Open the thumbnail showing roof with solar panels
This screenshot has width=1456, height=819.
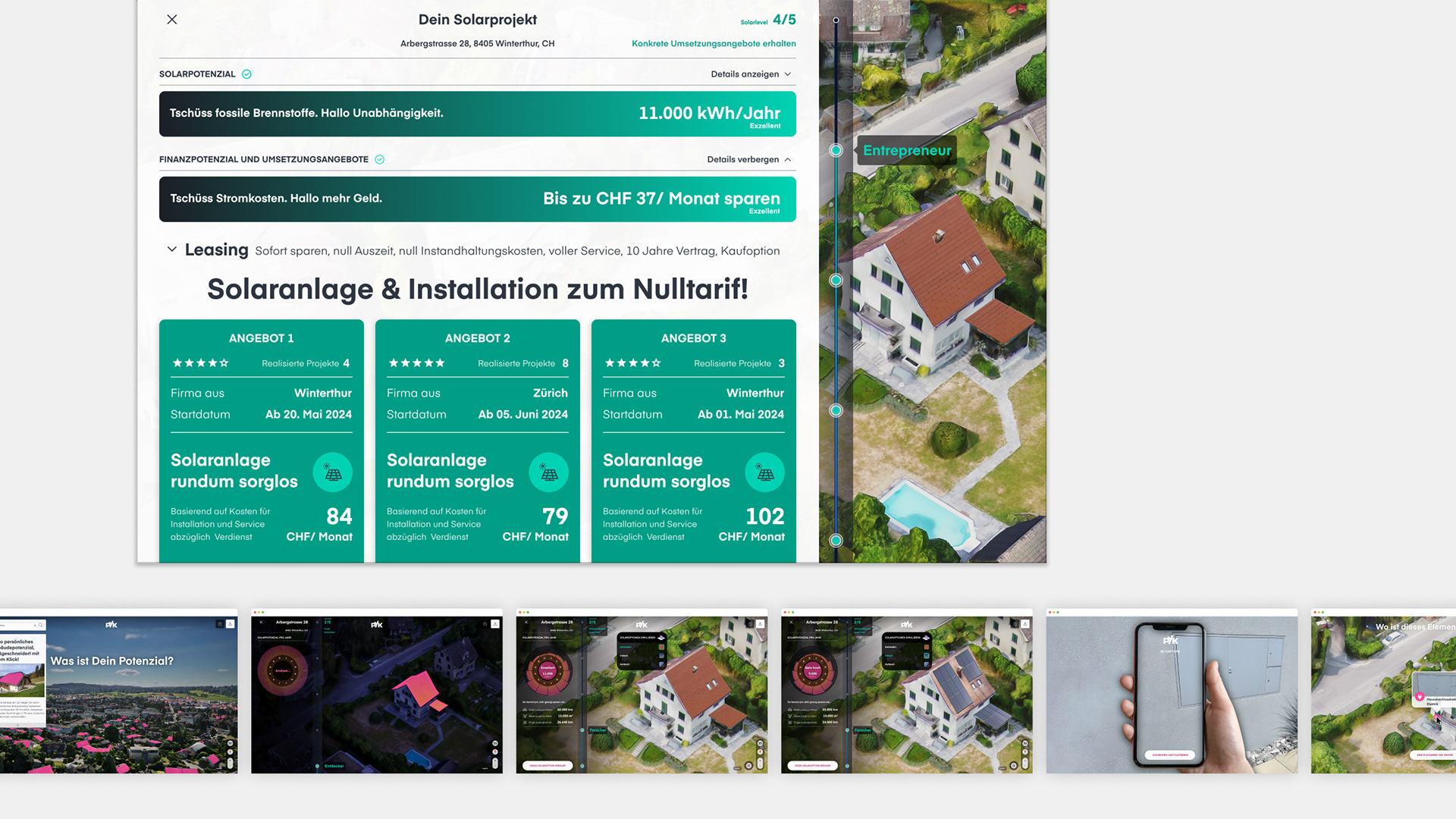pos(907,691)
